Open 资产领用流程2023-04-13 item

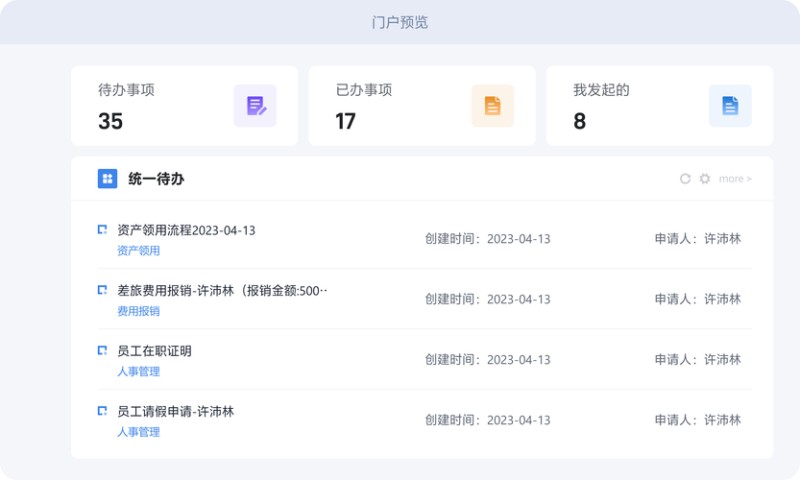[x=186, y=231]
